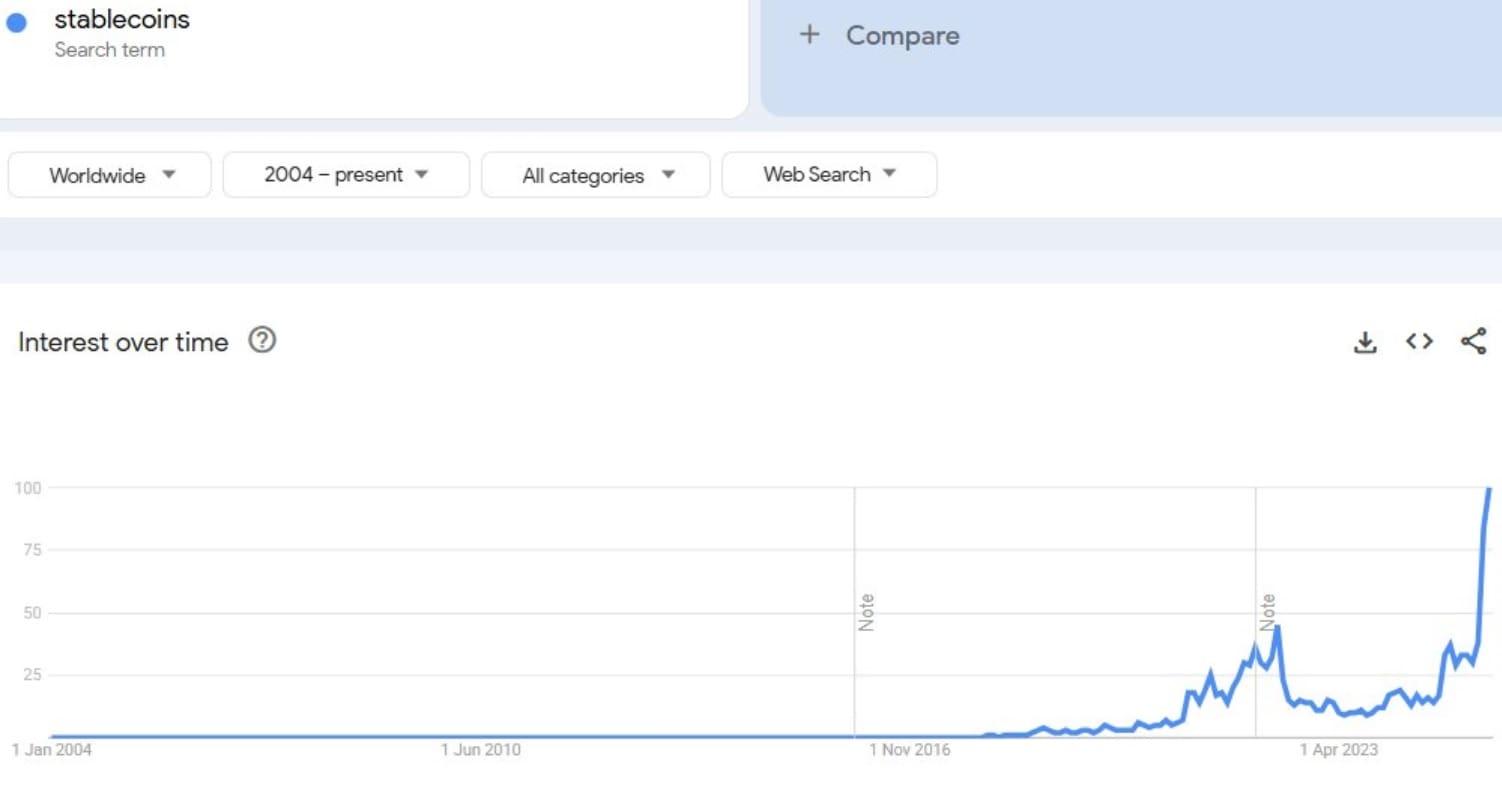Click the Search term subtitle under stablecoins
Screen dimensions: 1502x786
109,50
